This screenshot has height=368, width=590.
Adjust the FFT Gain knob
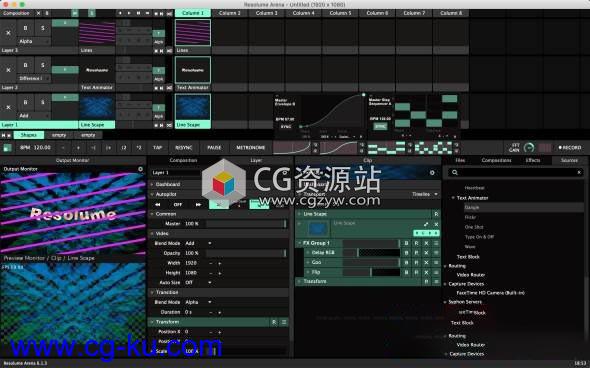(x=529, y=148)
